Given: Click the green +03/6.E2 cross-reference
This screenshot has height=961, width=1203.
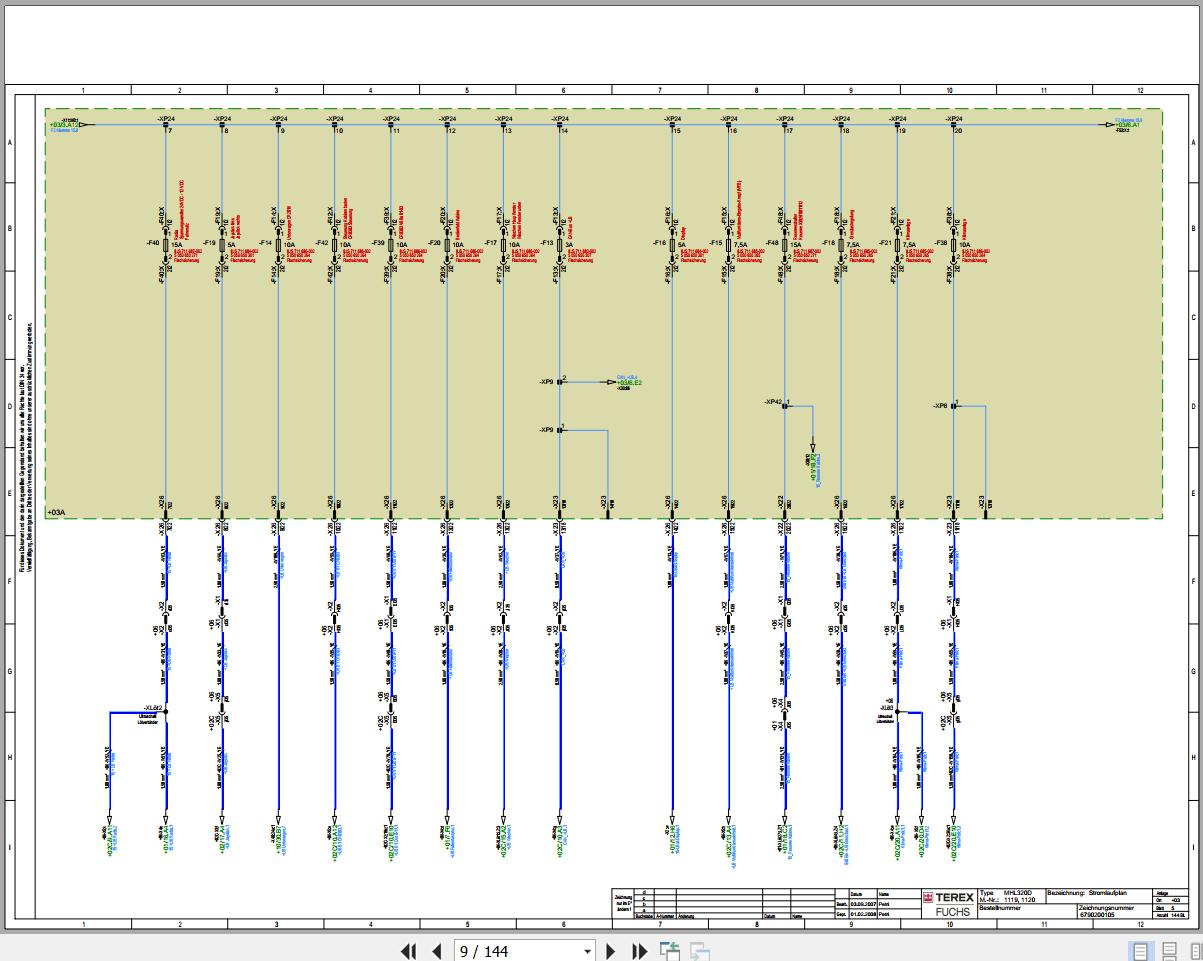Looking at the screenshot, I should click(x=630, y=383).
